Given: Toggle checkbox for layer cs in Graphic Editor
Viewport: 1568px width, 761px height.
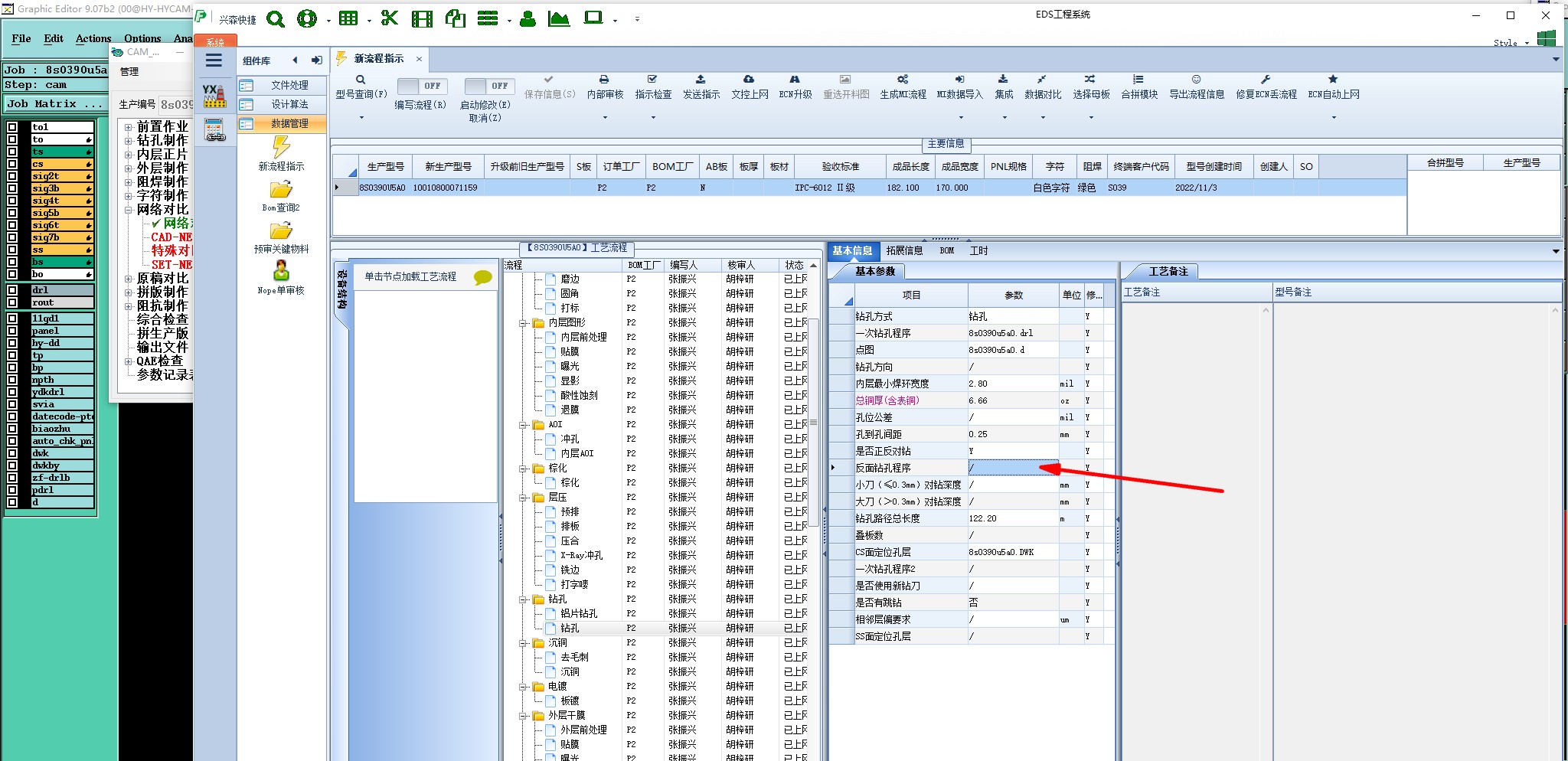Looking at the screenshot, I should tap(12, 164).
